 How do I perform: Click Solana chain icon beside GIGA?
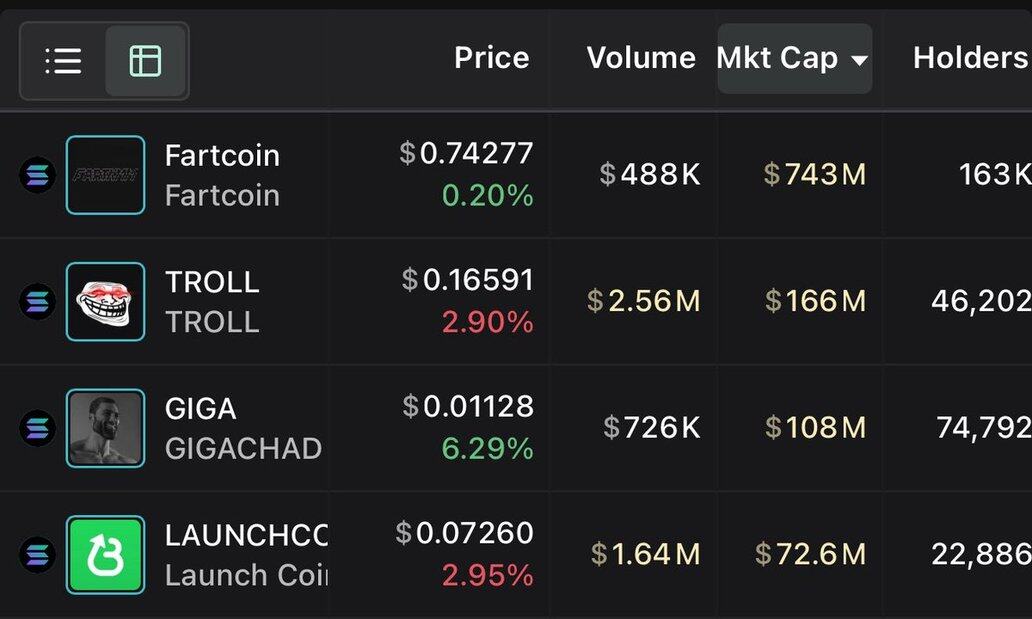[38, 427]
